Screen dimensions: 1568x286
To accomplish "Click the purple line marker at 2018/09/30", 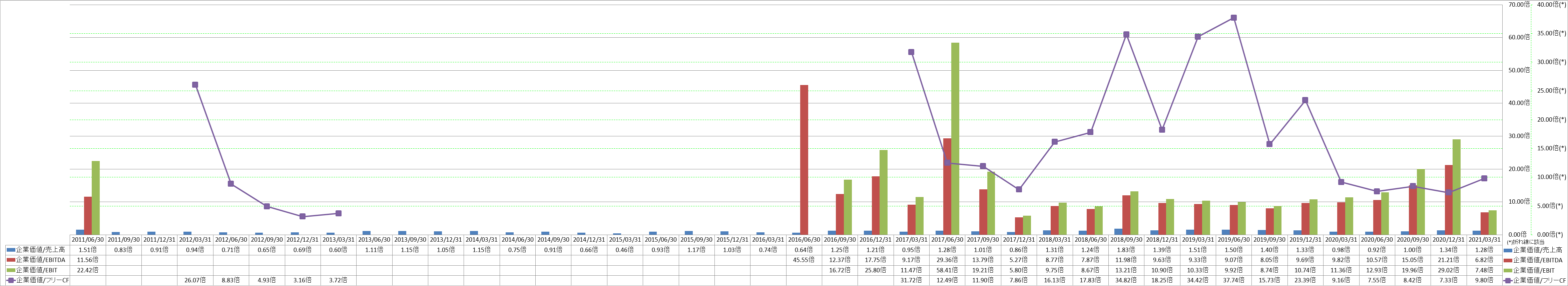I will point(1126,35).
